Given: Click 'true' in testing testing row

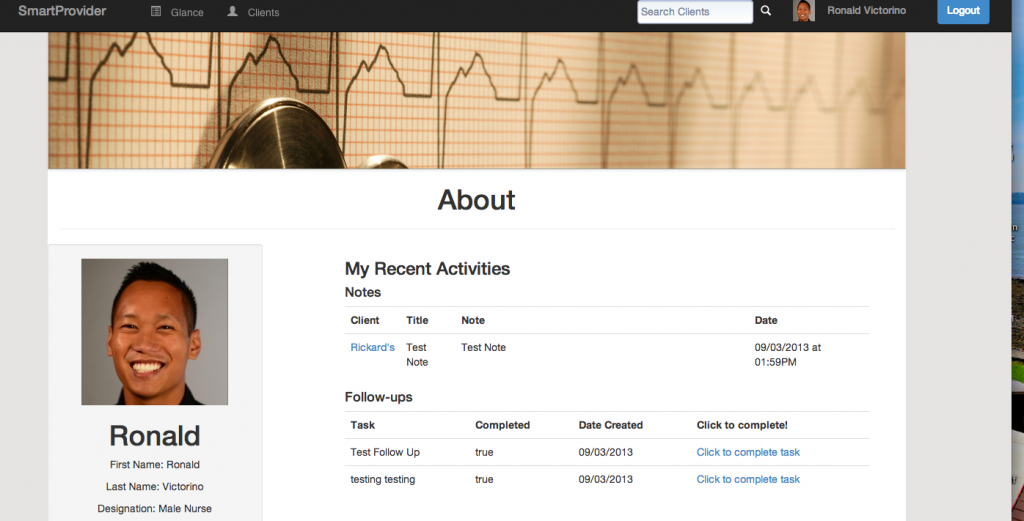Looking at the screenshot, I should [x=484, y=479].
